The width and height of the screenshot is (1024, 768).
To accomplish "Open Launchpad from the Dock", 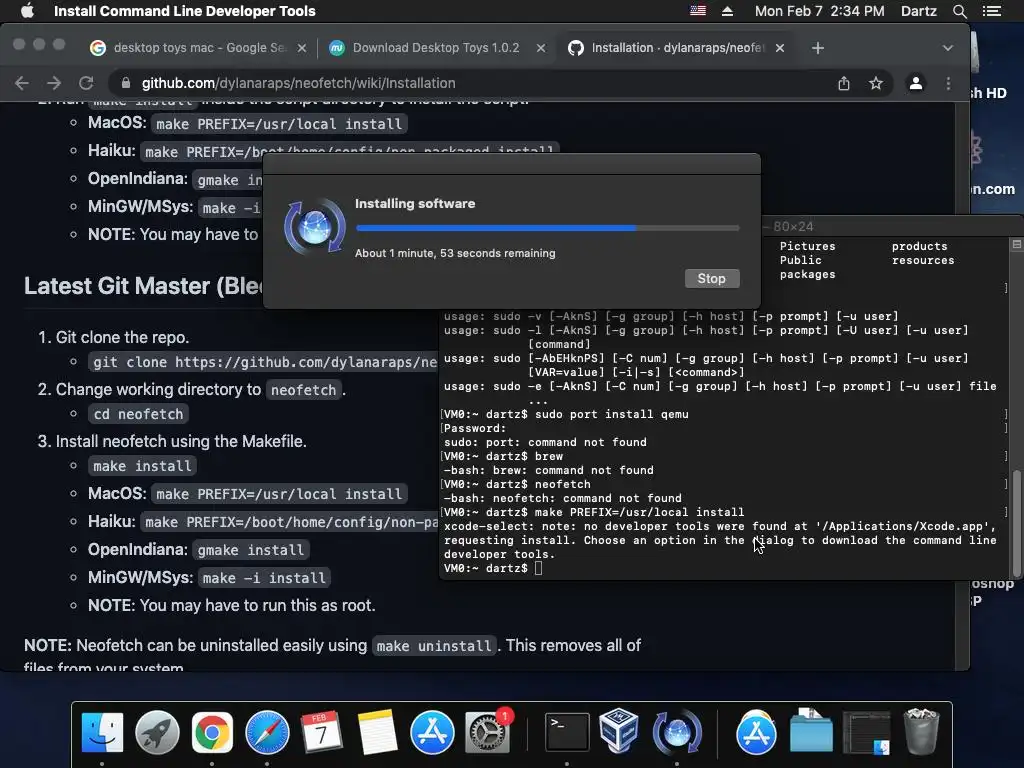I will click(x=157, y=732).
